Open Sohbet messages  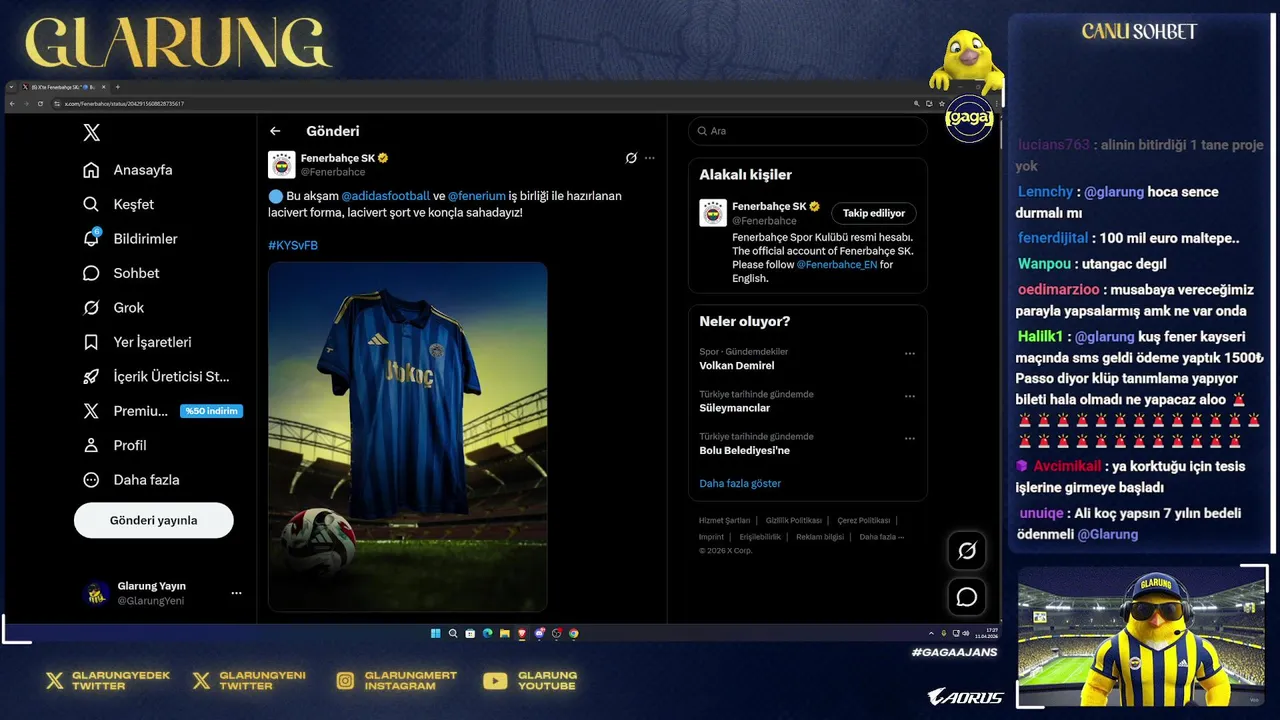(121, 273)
